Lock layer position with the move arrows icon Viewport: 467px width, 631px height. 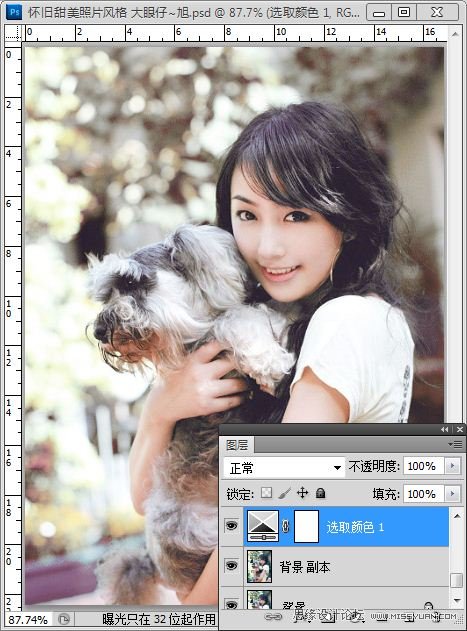302,493
